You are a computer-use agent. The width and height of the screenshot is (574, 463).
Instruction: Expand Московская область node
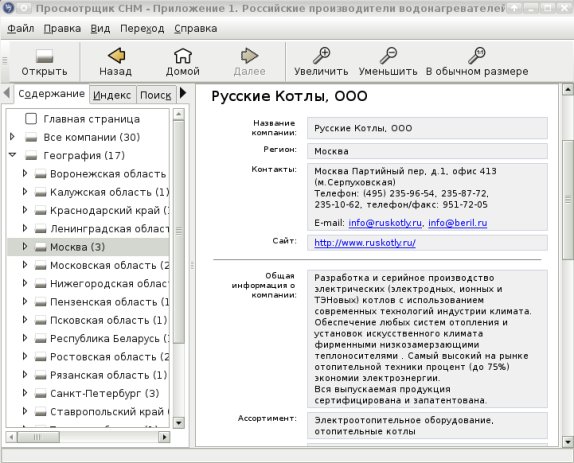(25, 265)
